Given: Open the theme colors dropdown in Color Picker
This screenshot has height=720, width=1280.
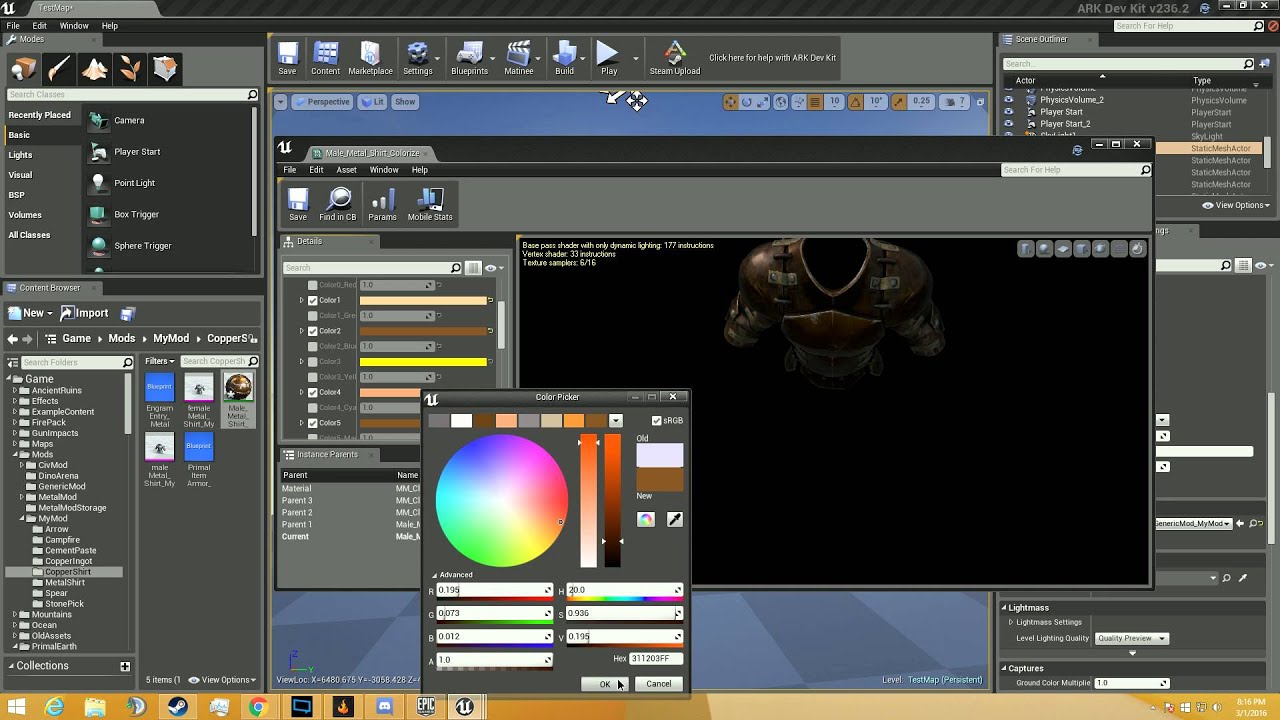Looking at the screenshot, I should click(x=616, y=421).
